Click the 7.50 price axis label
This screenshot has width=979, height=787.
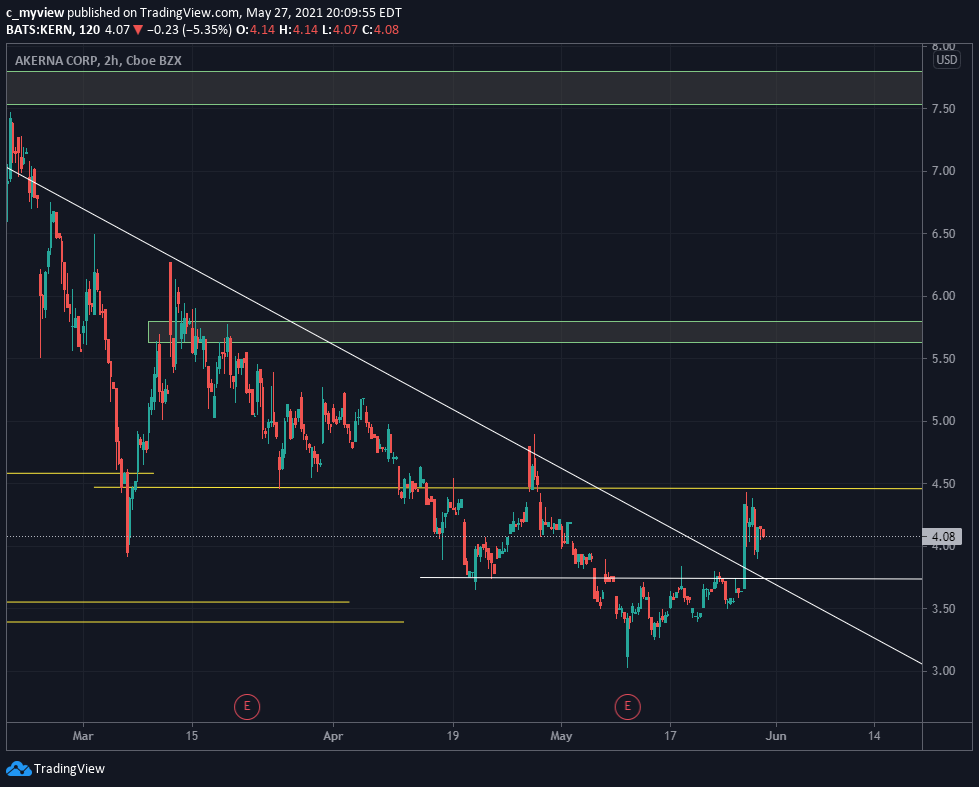point(943,109)
